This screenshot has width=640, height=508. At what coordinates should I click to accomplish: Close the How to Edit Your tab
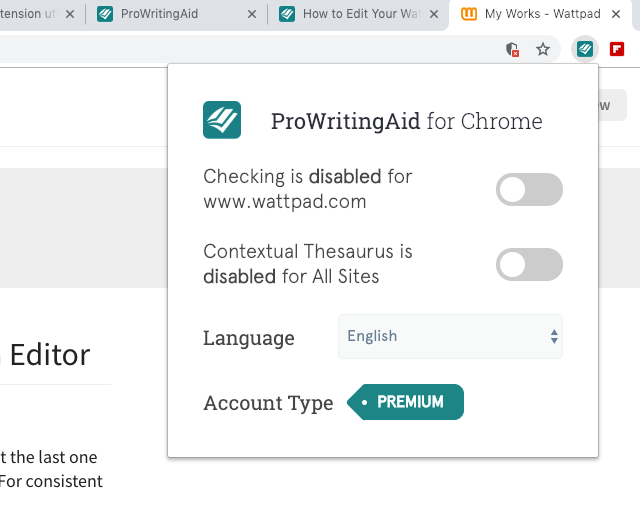pos(434,14)
